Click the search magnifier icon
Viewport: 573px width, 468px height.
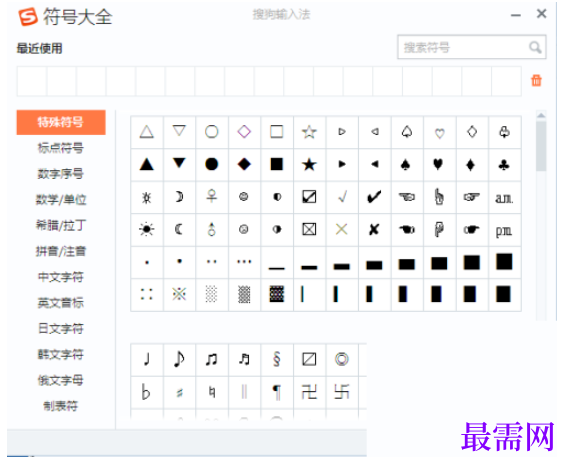point(535,47)
